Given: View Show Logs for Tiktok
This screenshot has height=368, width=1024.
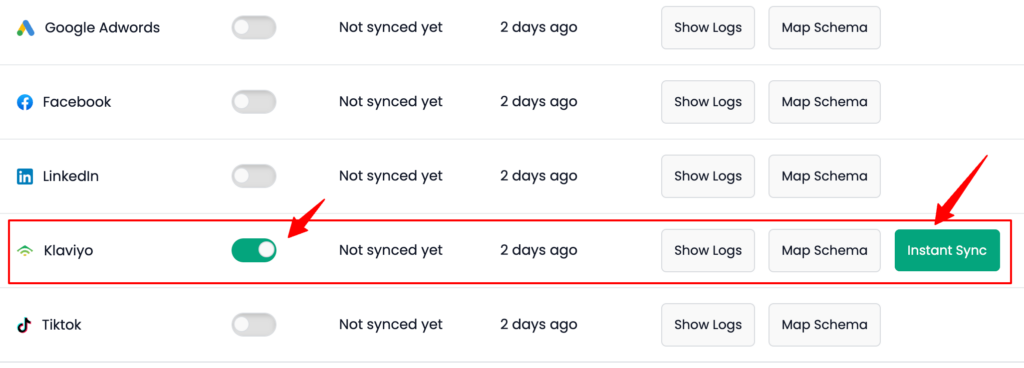Looking at the screenshot, I should [x=708, y=324].
